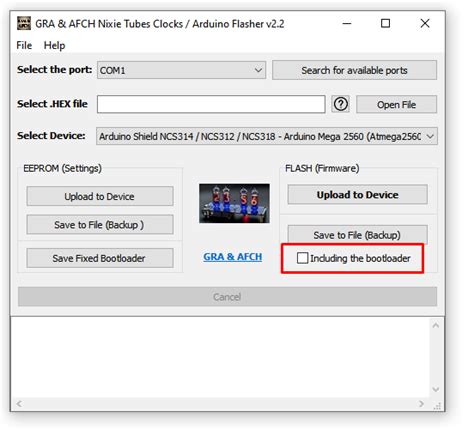
Task: Expand the COM port dropdown
Action: pyautogui.click(x=181, y=70)
